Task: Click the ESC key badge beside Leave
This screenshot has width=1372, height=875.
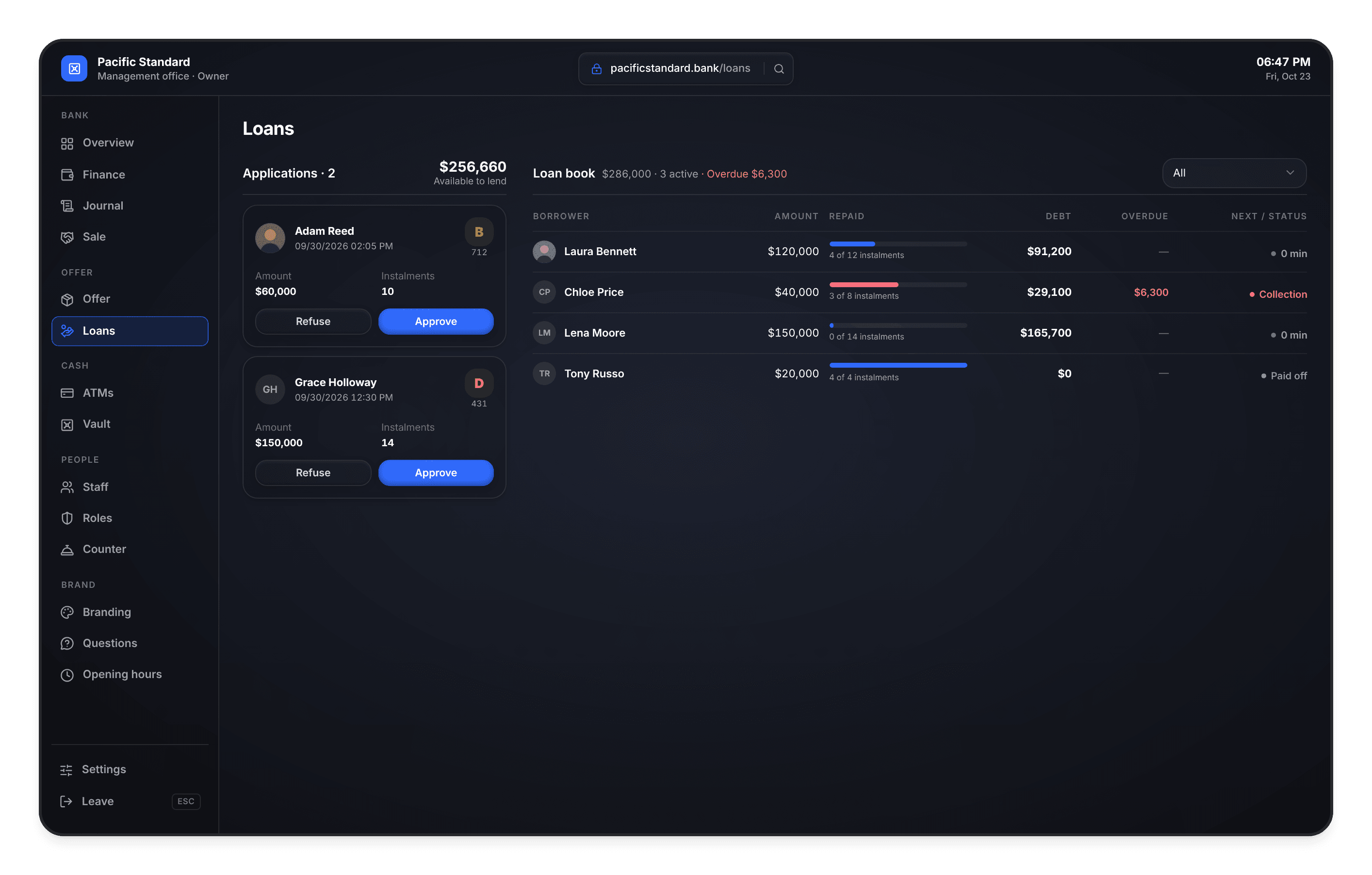Action: (x=186, y=801)
